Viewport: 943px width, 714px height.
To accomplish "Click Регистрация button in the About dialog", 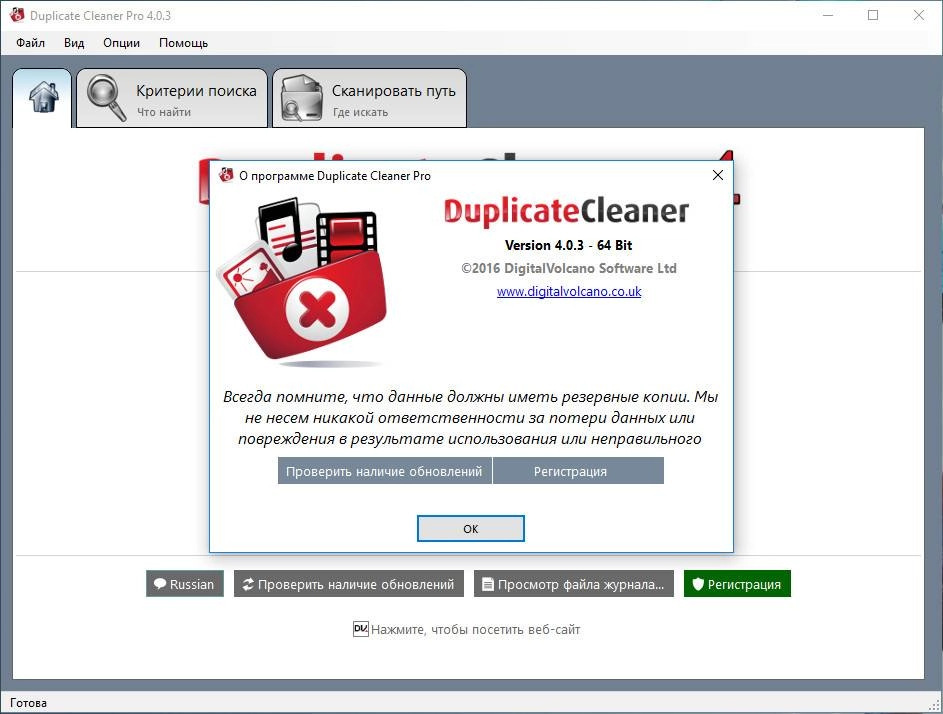I will pyautogui.click(x=578, y=471).
